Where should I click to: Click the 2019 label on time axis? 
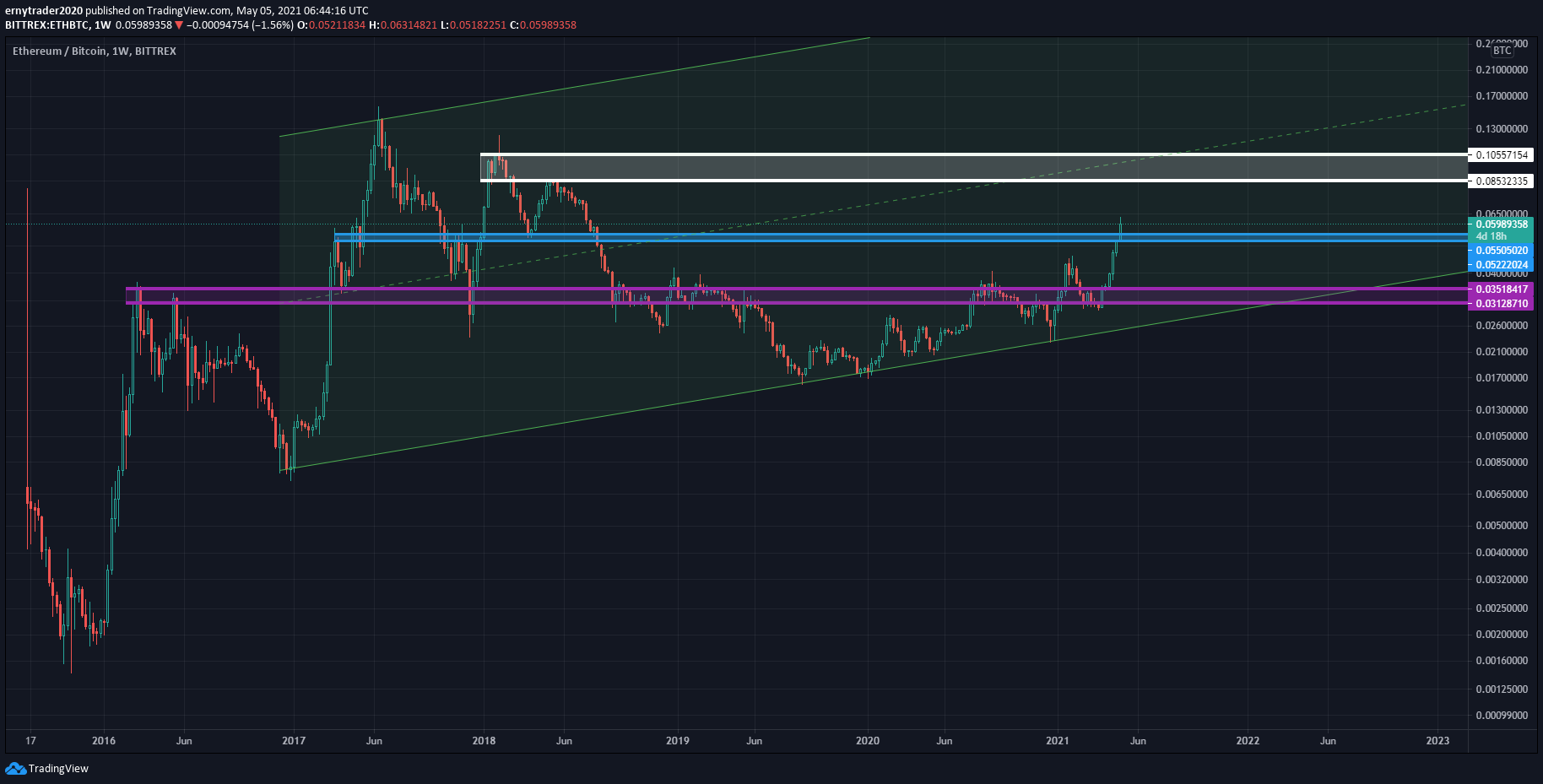pos(677,741)
